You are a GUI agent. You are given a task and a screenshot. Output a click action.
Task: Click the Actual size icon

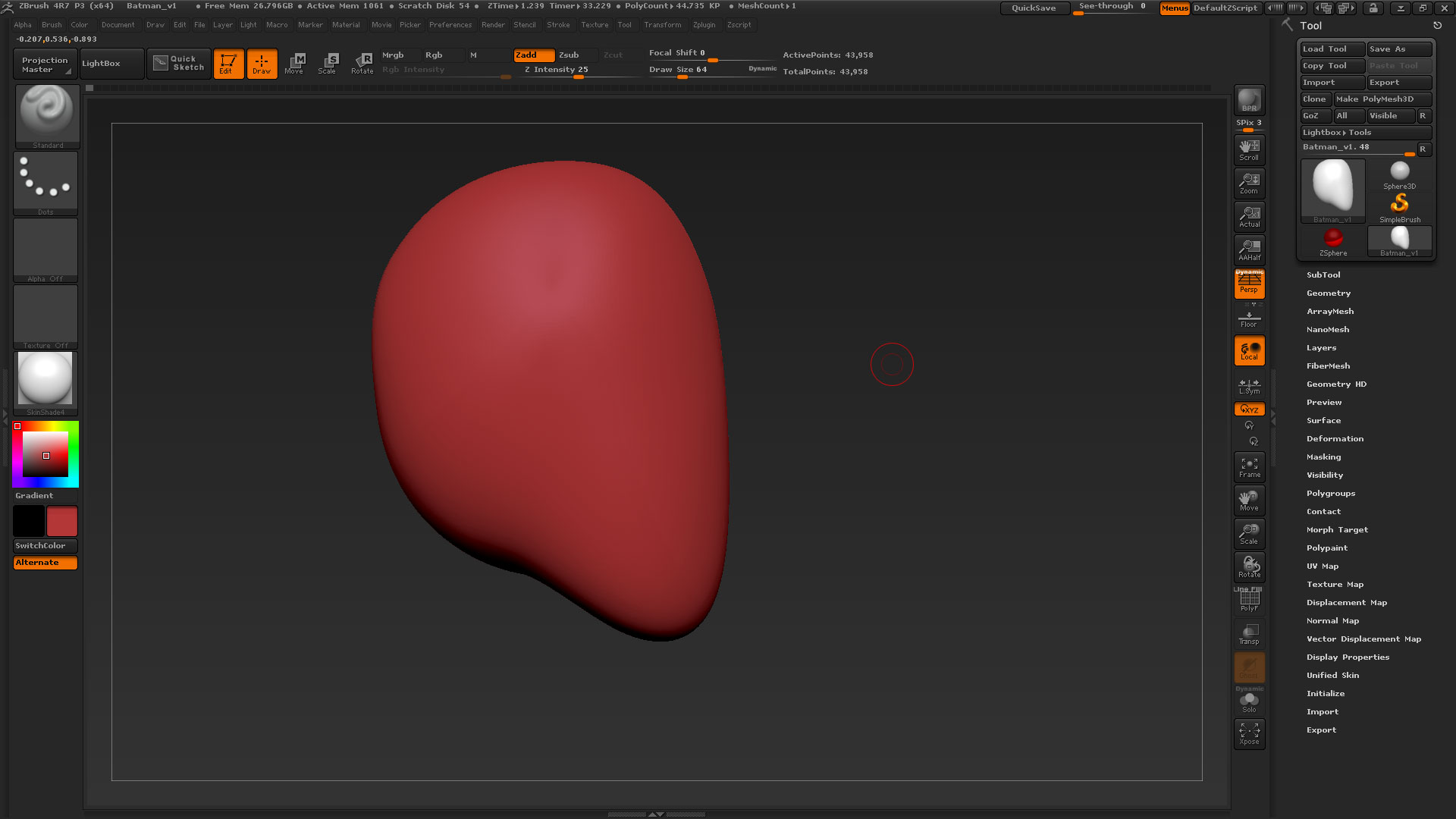click(x=1249, y=216)
